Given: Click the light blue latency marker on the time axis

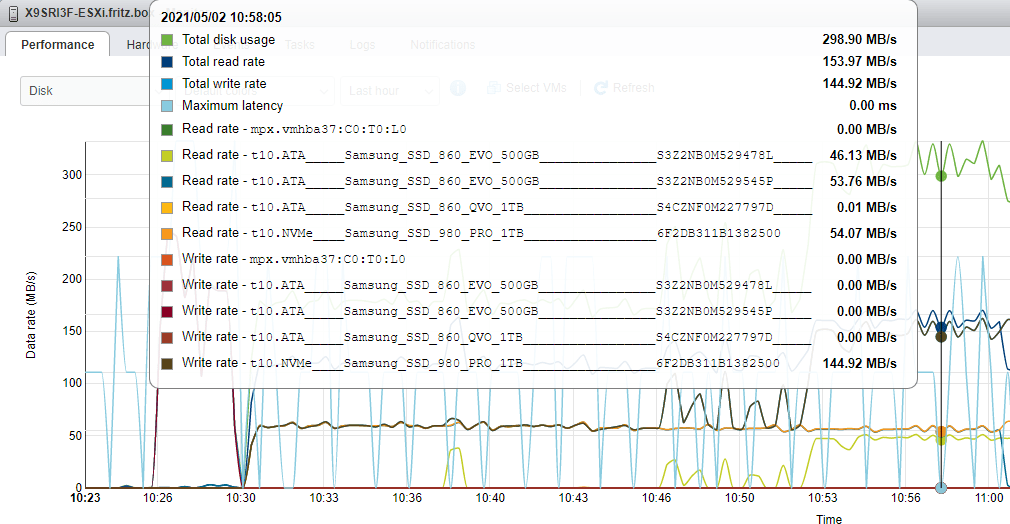Looking at the screenshot, I should pyautogui.click(x=941, y=488).
